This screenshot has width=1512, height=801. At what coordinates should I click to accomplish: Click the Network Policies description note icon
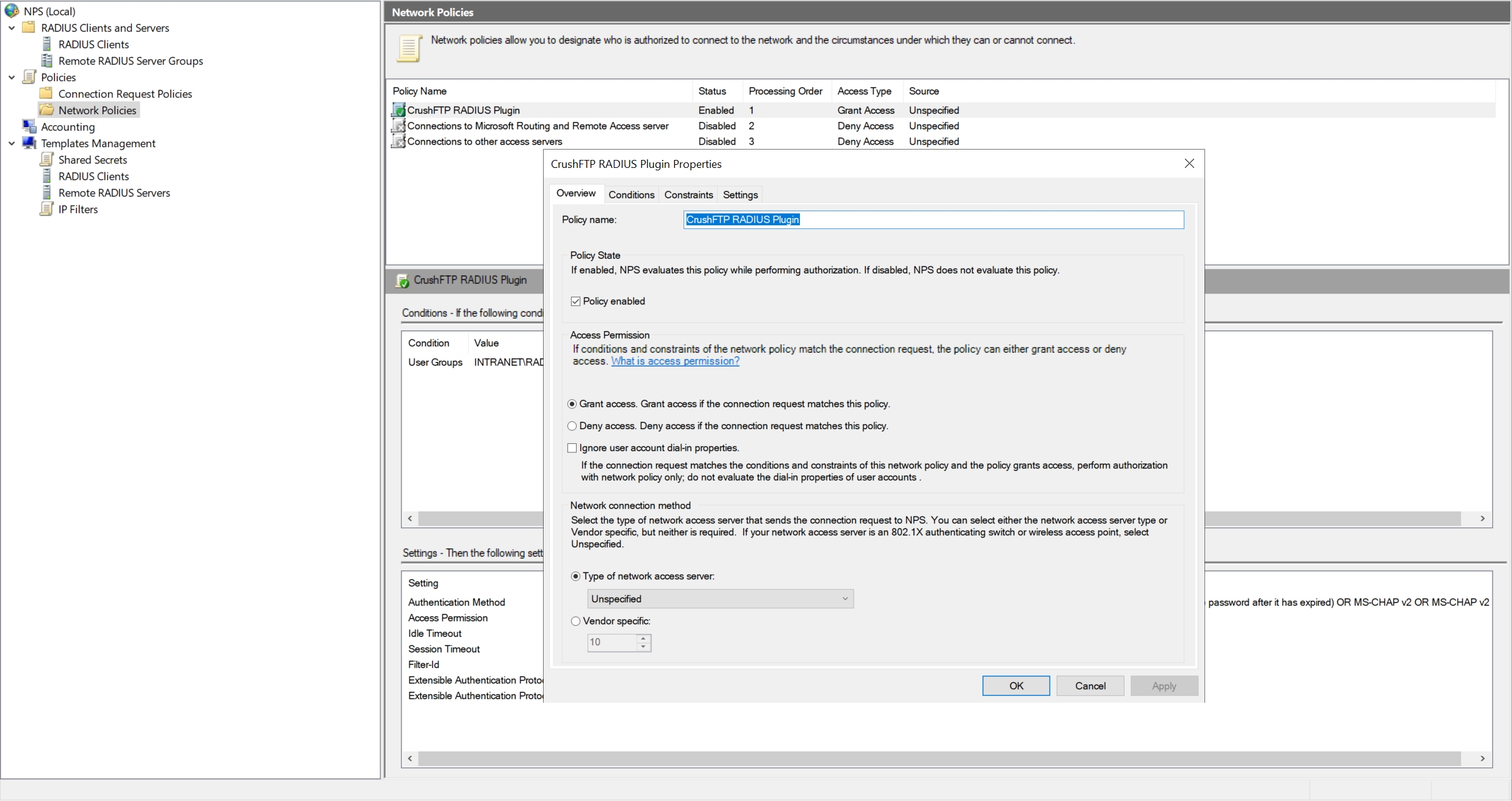pyautogui.click(x=409, y=48)
